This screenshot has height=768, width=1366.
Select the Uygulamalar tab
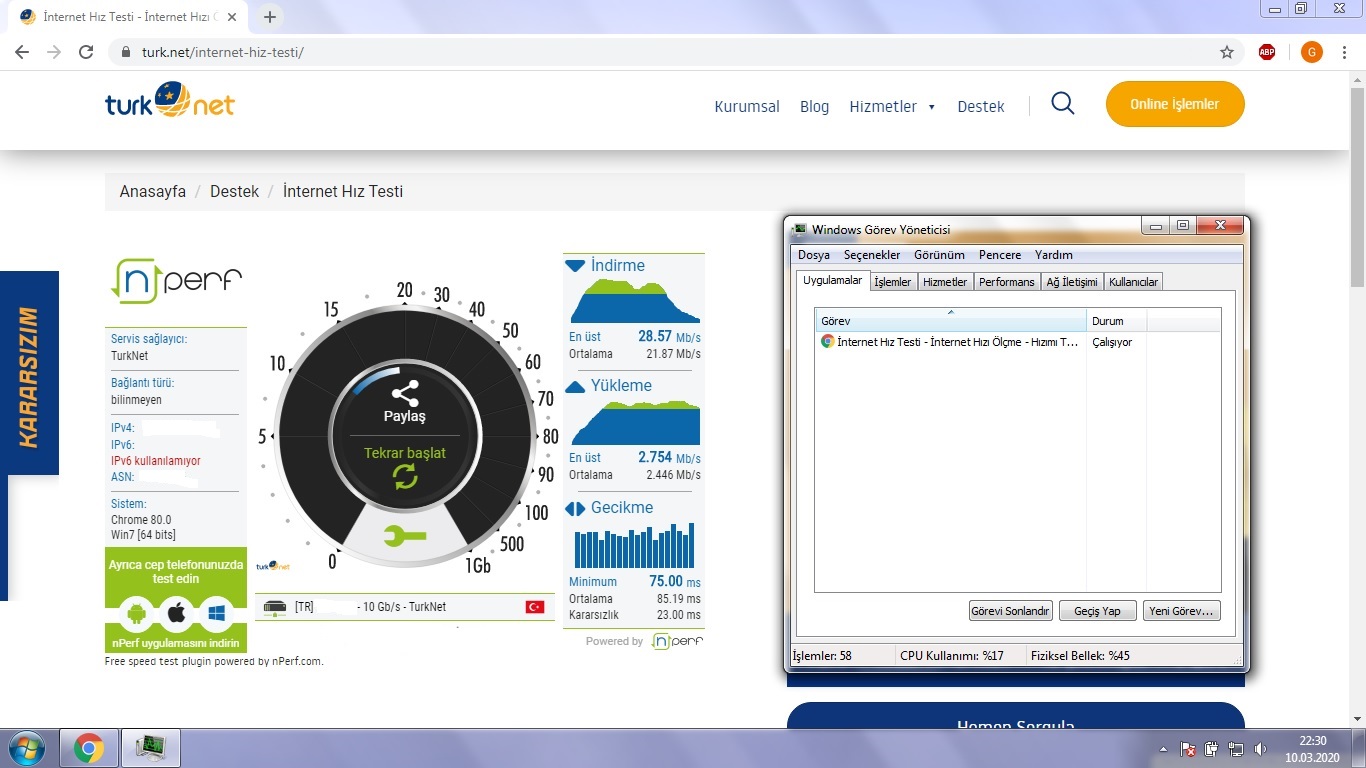833,280
